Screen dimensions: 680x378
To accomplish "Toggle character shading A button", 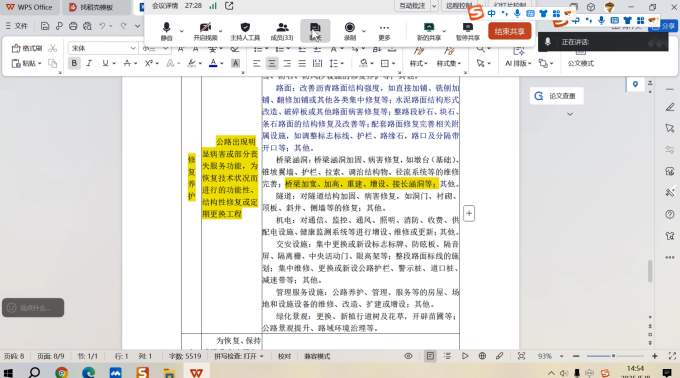I will pyautogui.click(x=235, y=63).
